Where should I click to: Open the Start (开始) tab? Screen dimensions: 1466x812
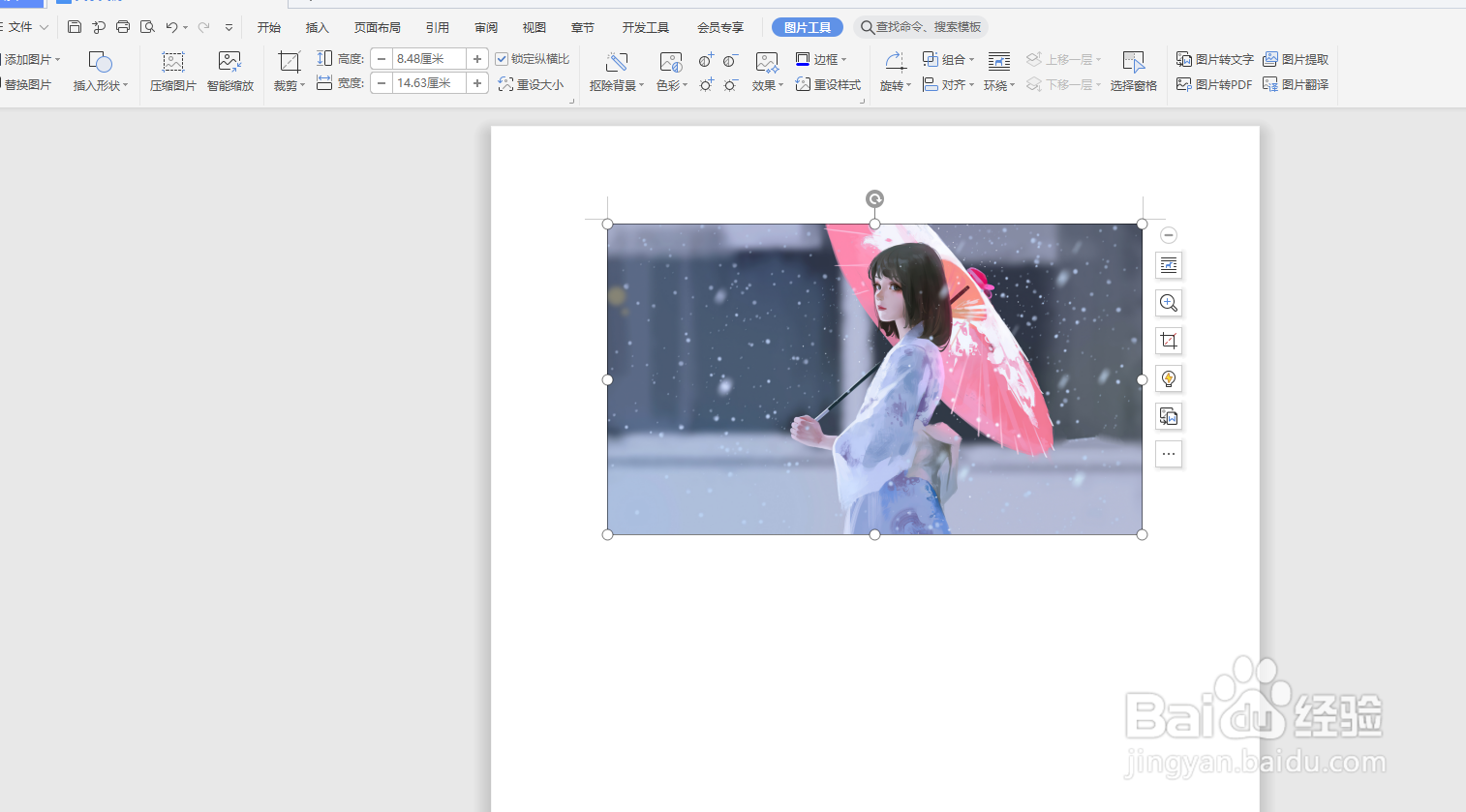(269, 27)
